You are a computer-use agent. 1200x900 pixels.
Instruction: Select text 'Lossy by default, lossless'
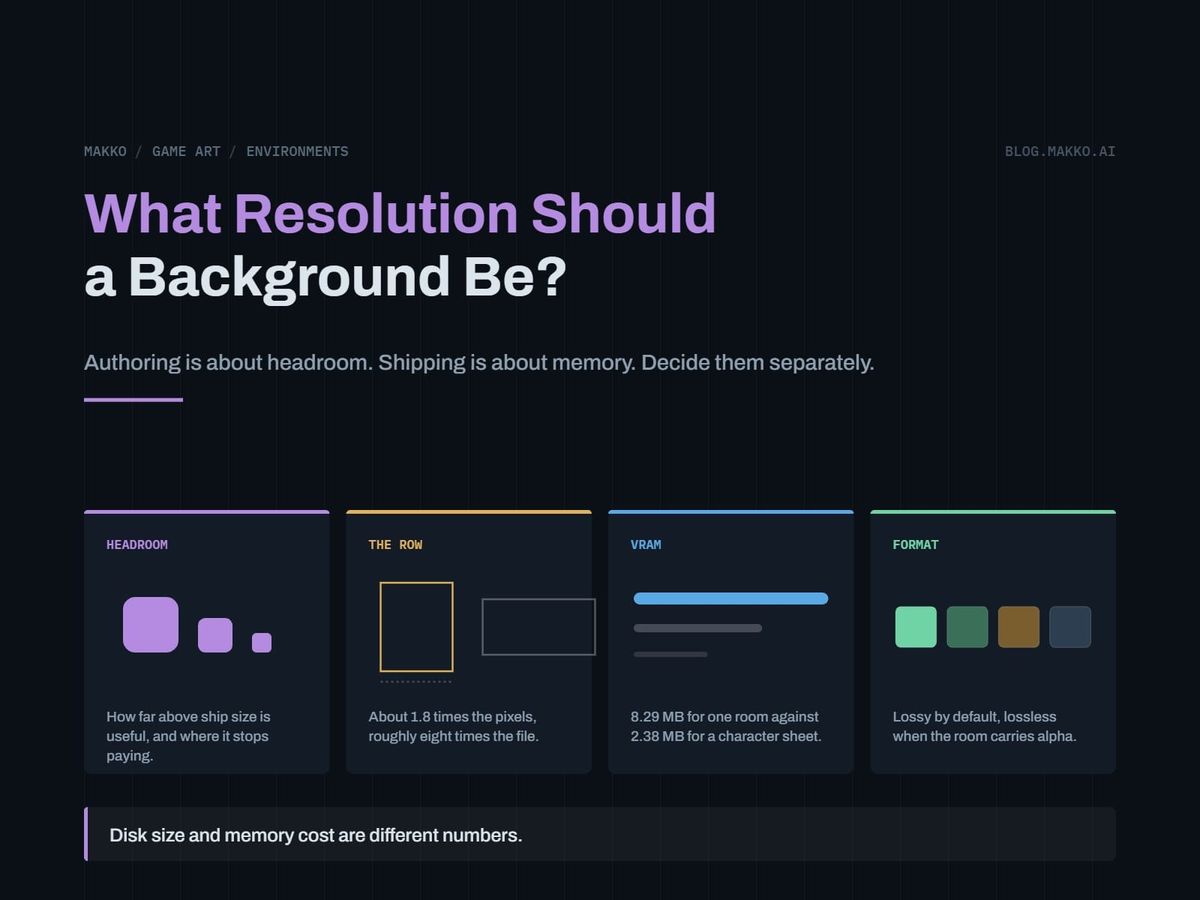974,716
